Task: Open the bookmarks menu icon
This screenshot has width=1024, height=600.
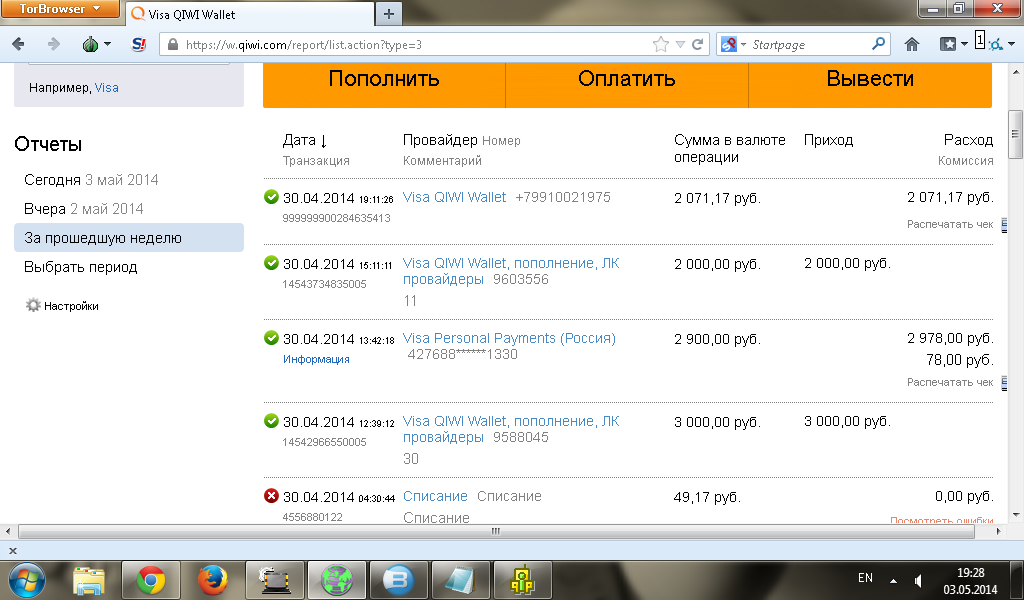Action: click(953, 44)
